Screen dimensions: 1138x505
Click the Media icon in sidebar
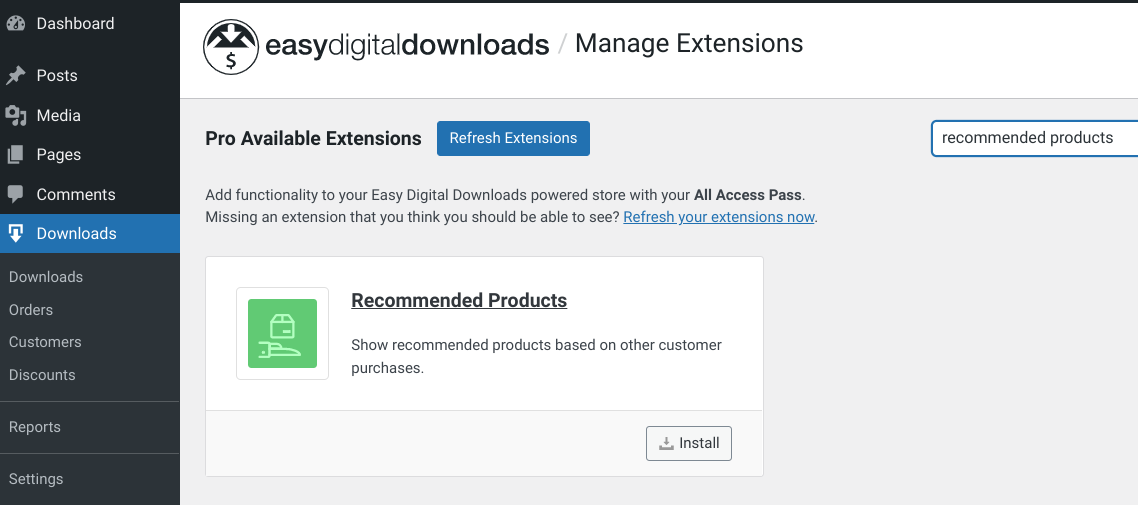pos(15,115)
